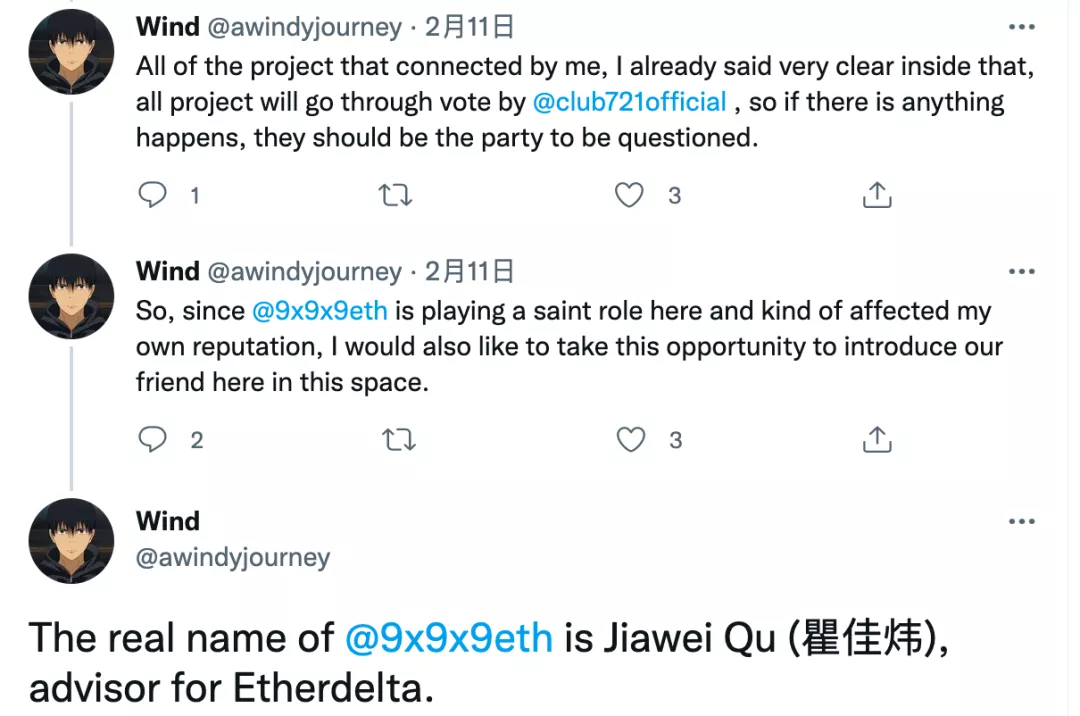
Task: Open @awindyjourney handle in third tweet
Action: click(x=233, y=558)
